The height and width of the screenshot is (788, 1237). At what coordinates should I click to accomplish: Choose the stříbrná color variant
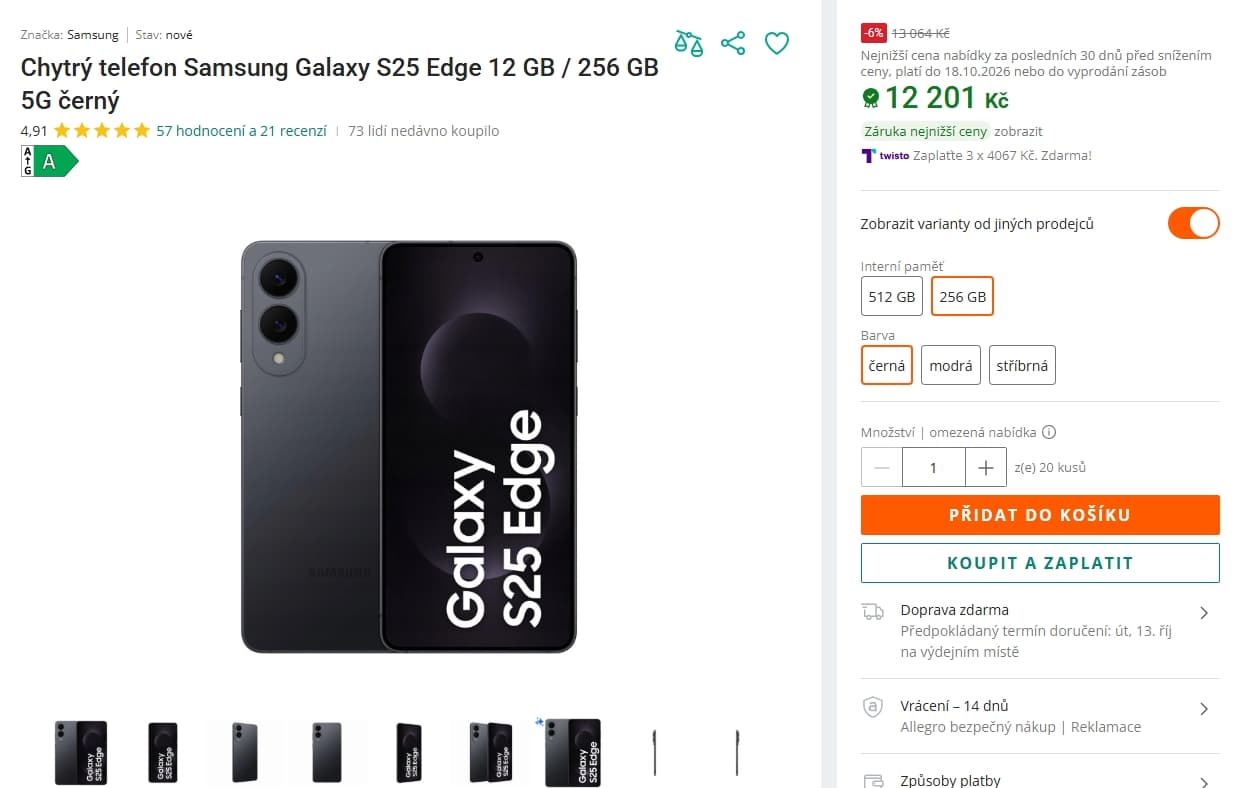coord(1022,365)
